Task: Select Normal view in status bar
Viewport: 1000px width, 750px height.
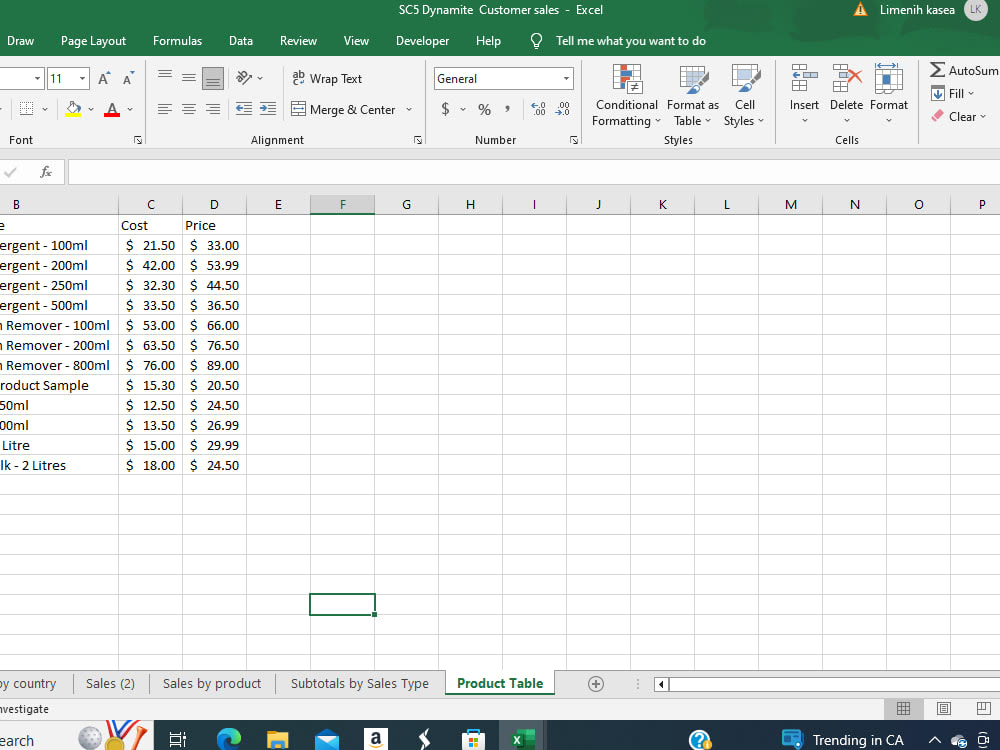Action: (x=903, y=709)
